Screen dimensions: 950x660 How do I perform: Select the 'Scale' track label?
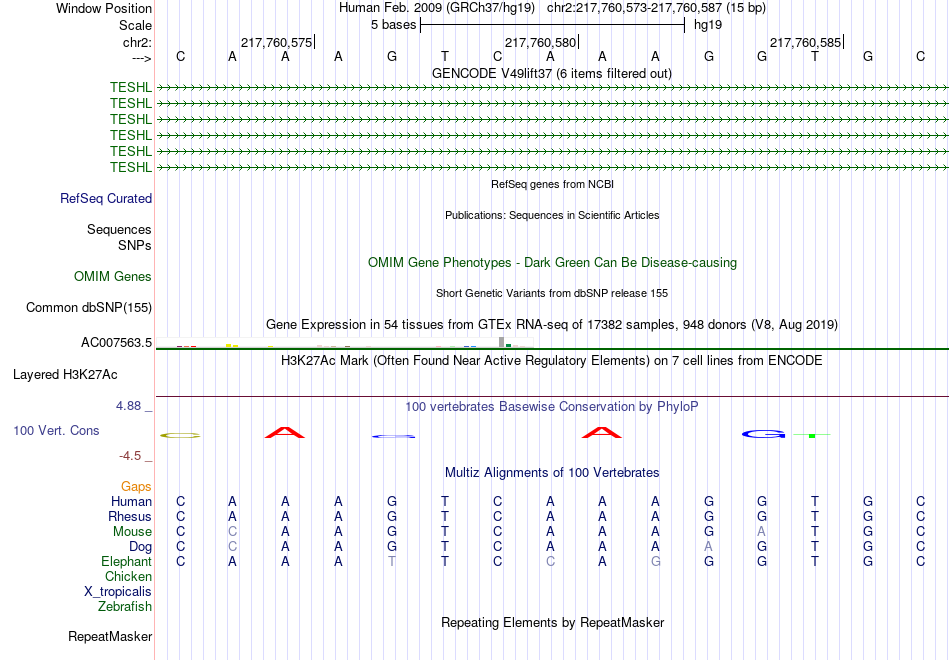(x=135, y=25)
